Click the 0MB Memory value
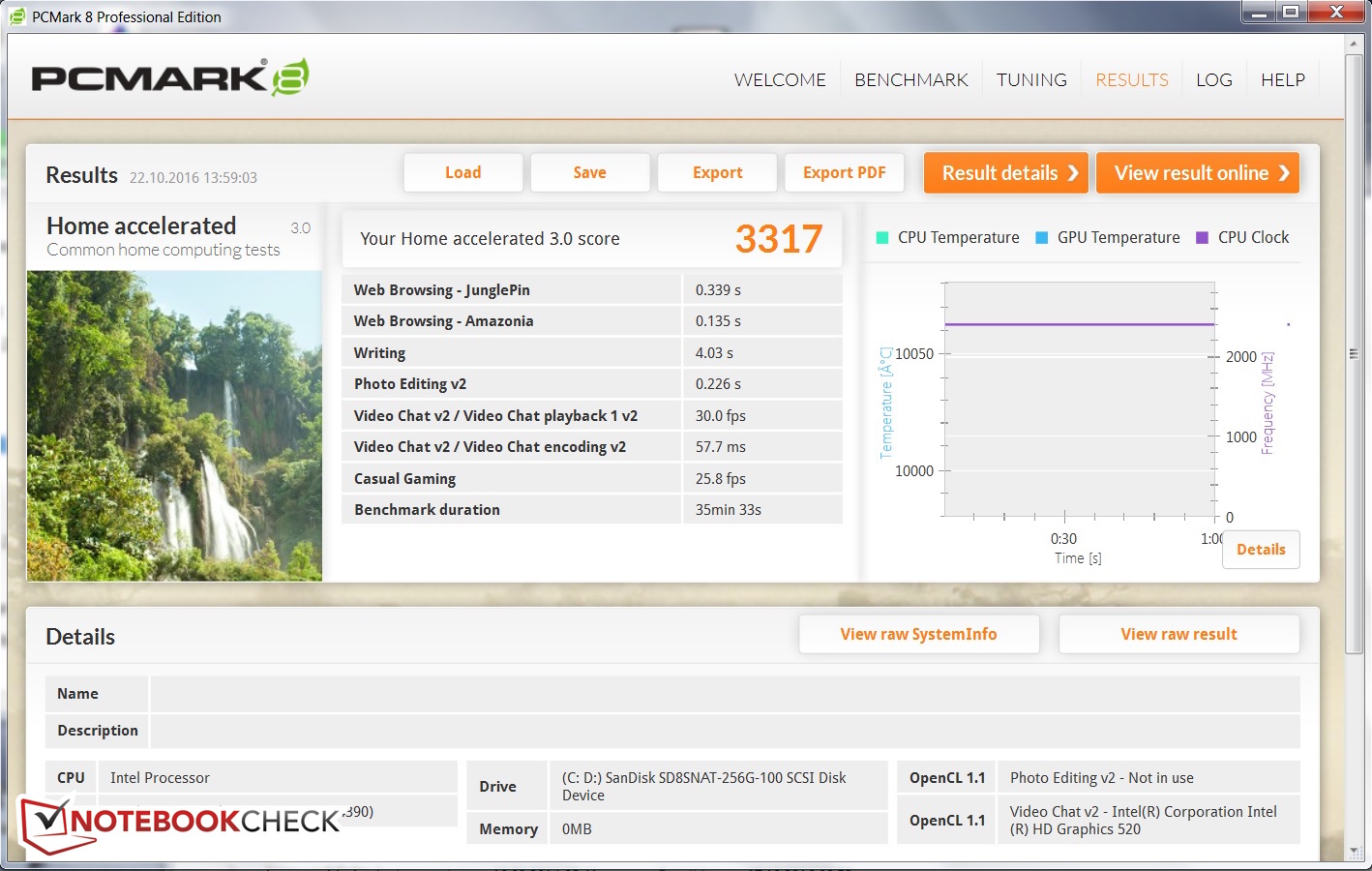This screenshot has height=871, width=1372. (577, 829)
